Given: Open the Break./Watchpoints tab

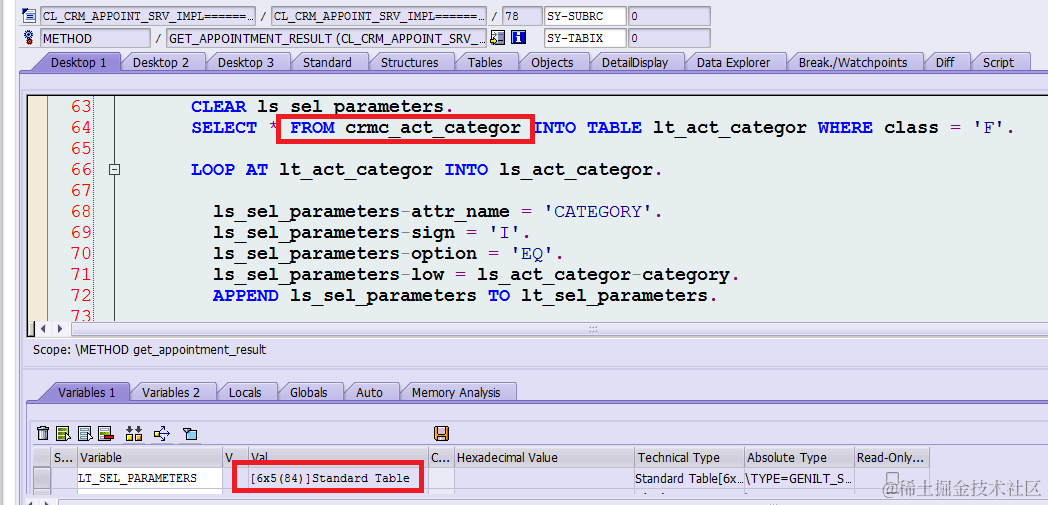Looking at the screenshot, I should 853,63.
